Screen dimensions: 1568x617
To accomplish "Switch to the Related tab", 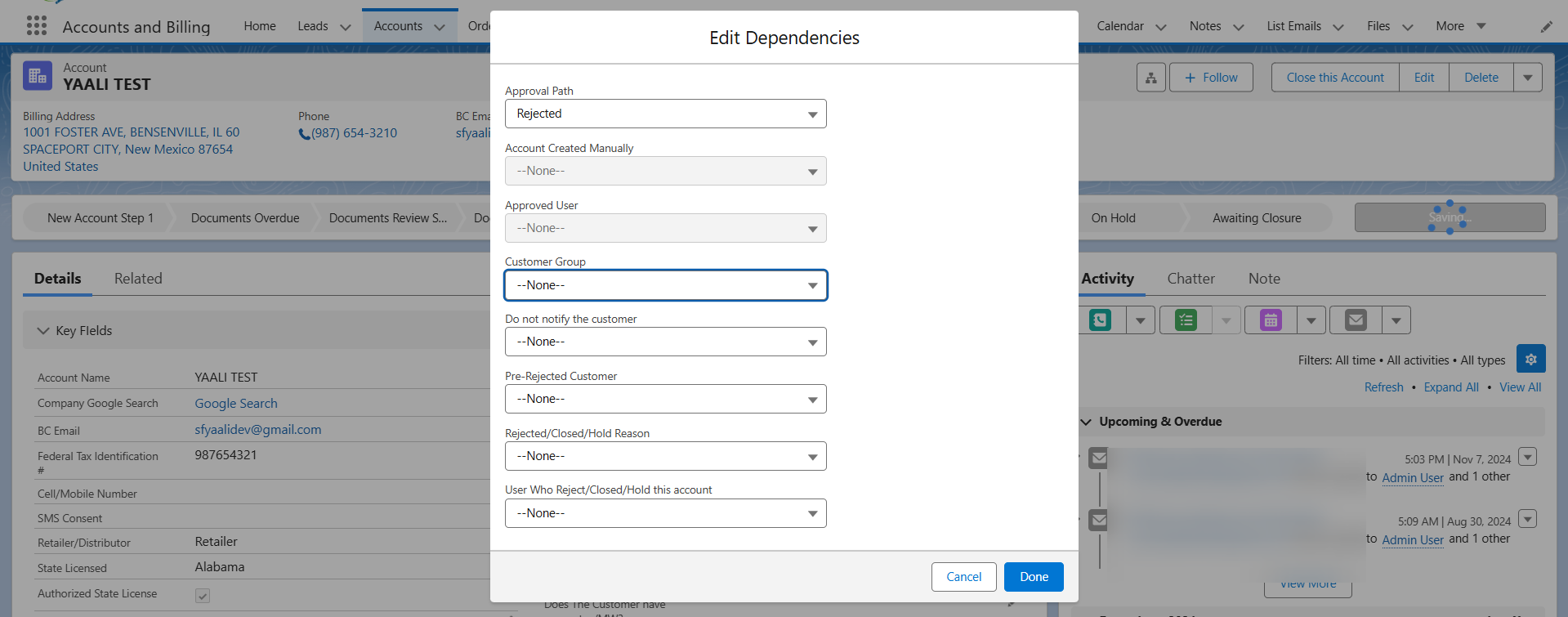I will click(138, 279).
